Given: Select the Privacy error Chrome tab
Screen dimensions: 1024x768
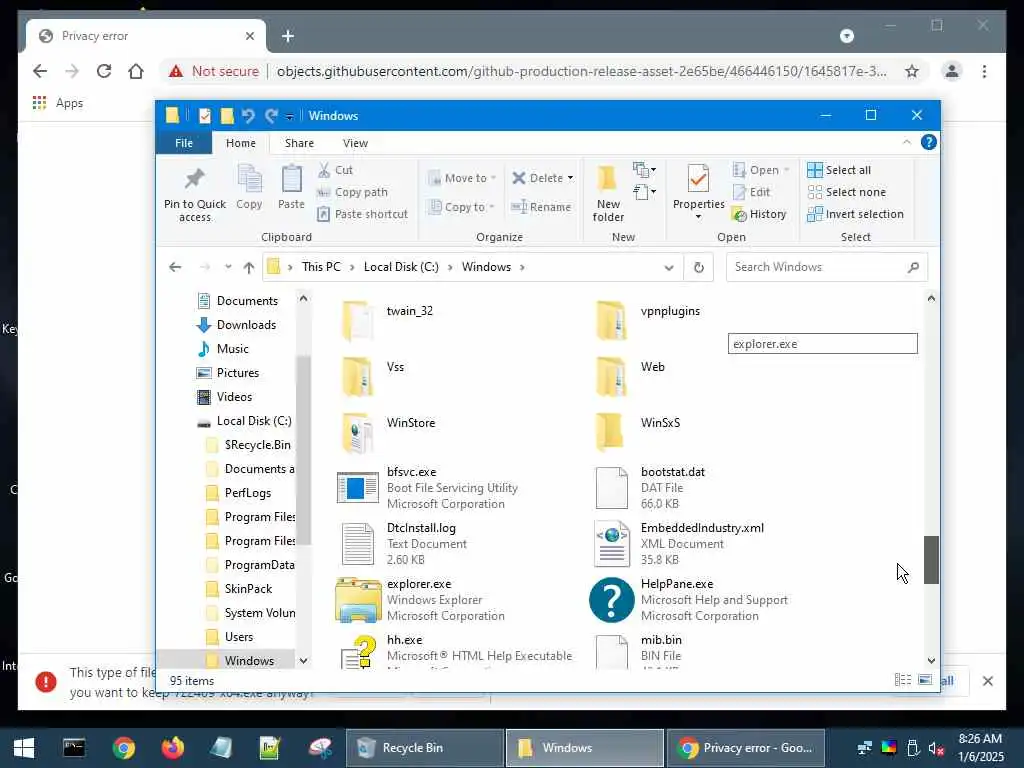Looking at the screenshot, I should tap(146, 36).
